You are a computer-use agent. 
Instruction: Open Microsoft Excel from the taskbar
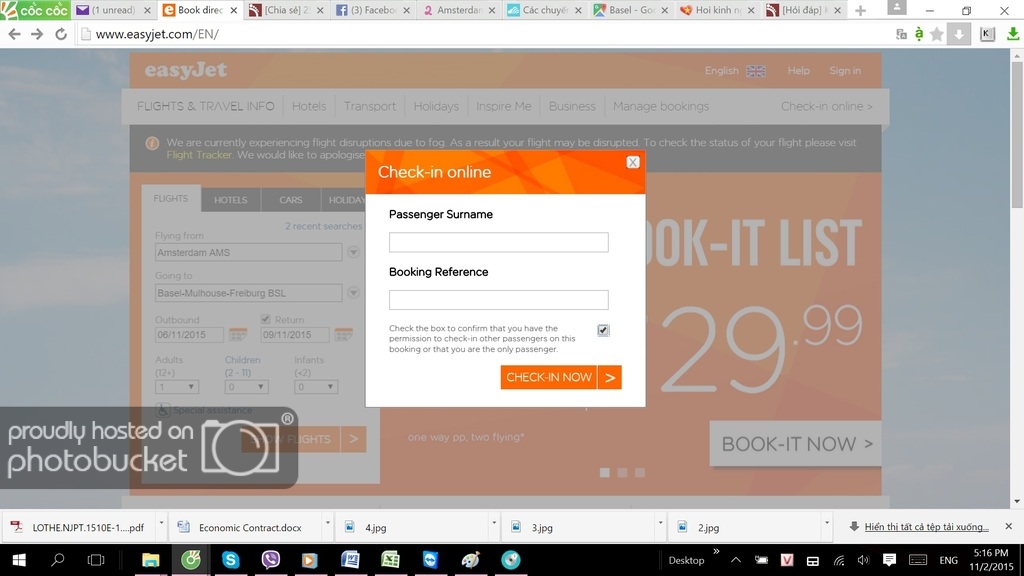(390, 560)
